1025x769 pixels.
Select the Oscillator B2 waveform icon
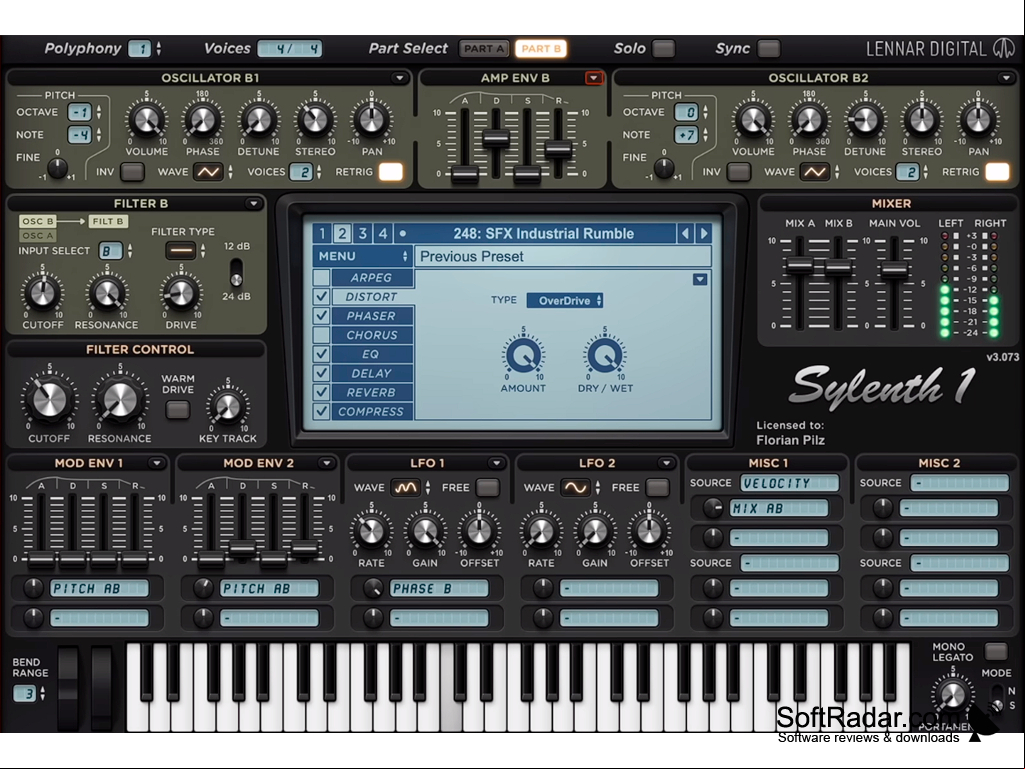[x=815, y=172]
